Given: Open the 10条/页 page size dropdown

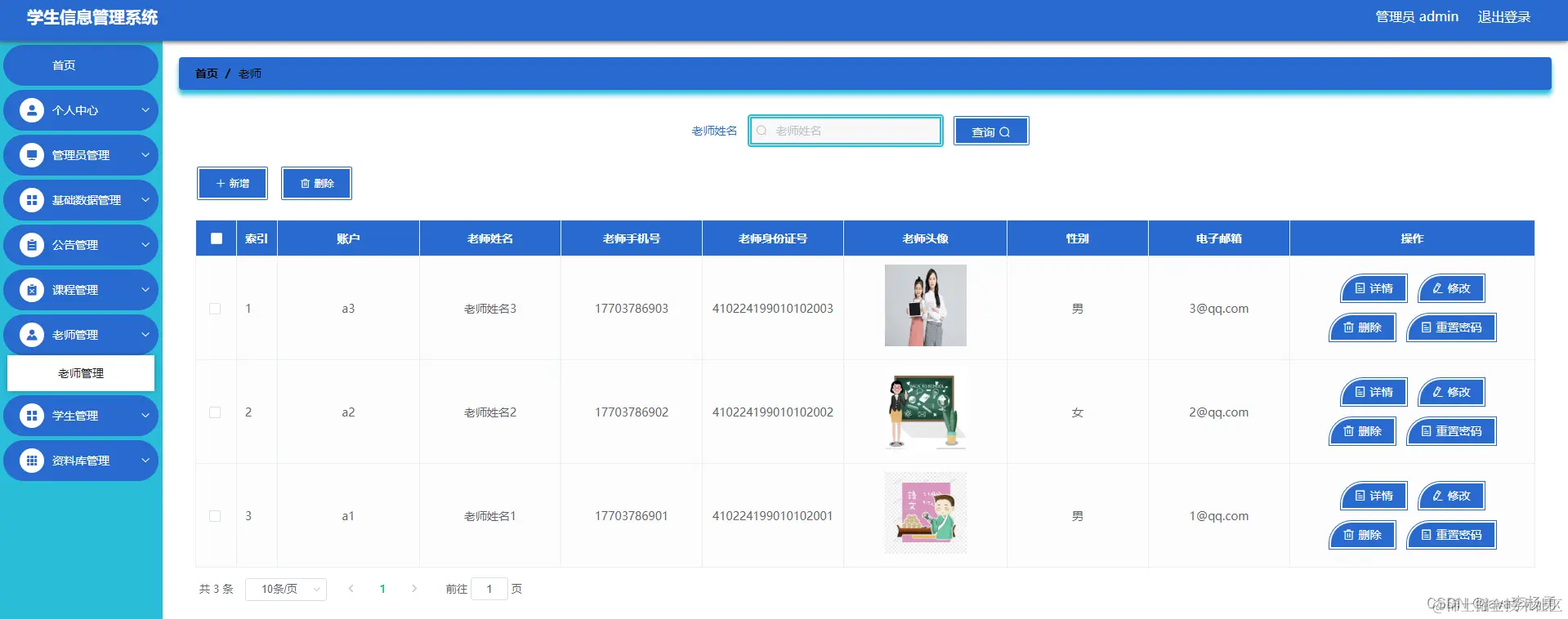Looking at the screenshot, I should tap(286, 589).
